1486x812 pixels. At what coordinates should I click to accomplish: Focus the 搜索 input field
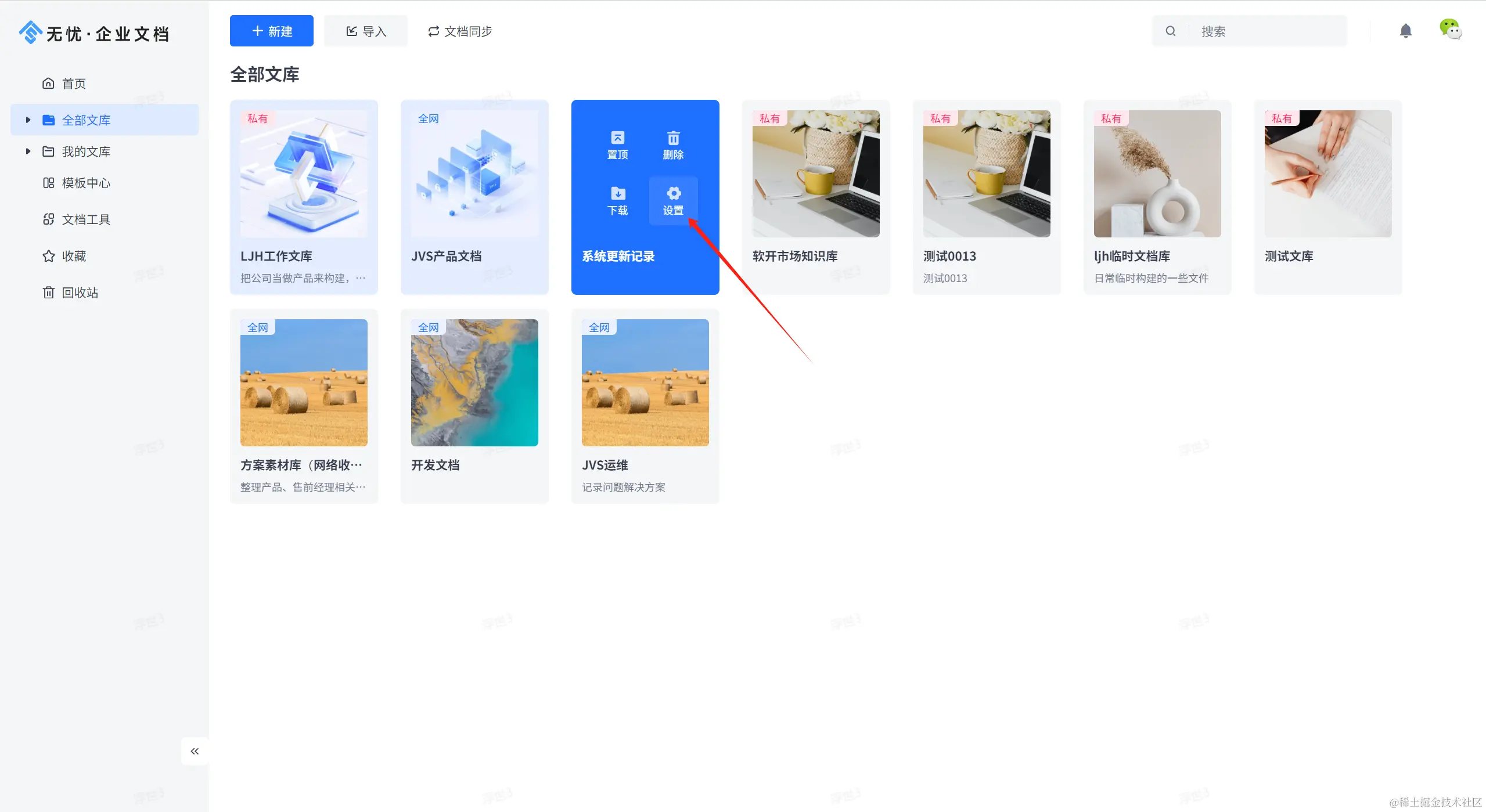(x=1266, y=31)
